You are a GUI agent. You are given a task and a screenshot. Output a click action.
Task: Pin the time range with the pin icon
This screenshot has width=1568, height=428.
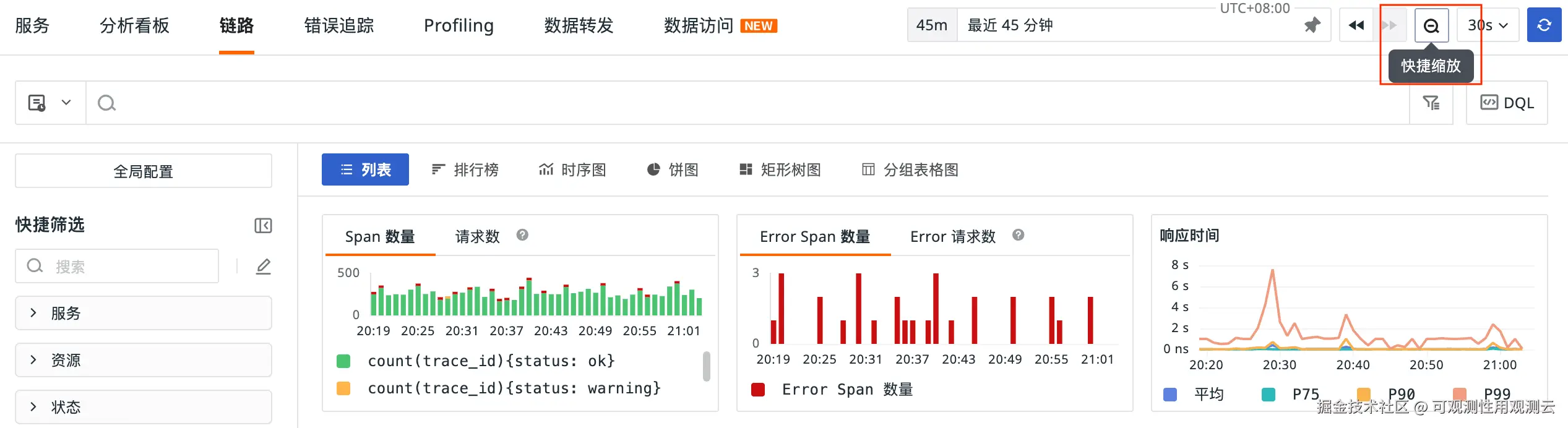click(x=1312, y=25)
